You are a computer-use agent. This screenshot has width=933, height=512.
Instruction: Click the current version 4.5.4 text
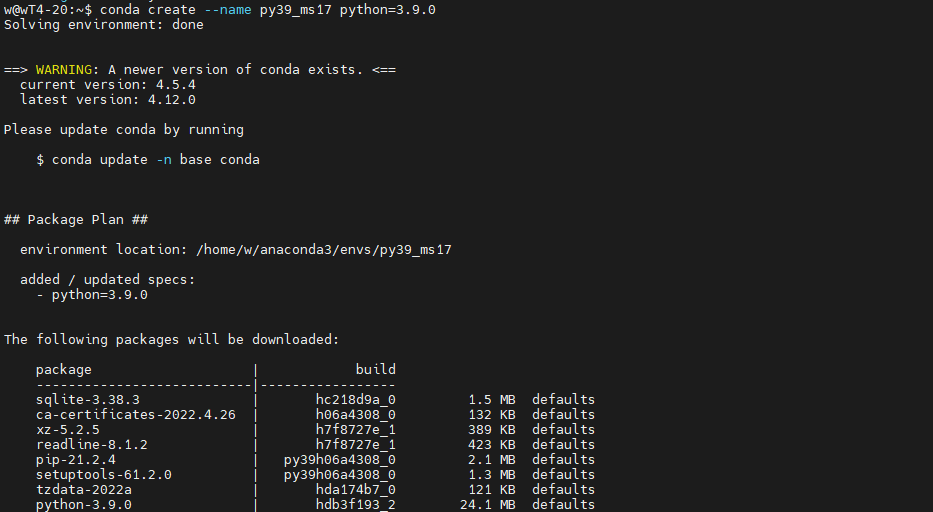pyautogui.click(x=108, y=85)
